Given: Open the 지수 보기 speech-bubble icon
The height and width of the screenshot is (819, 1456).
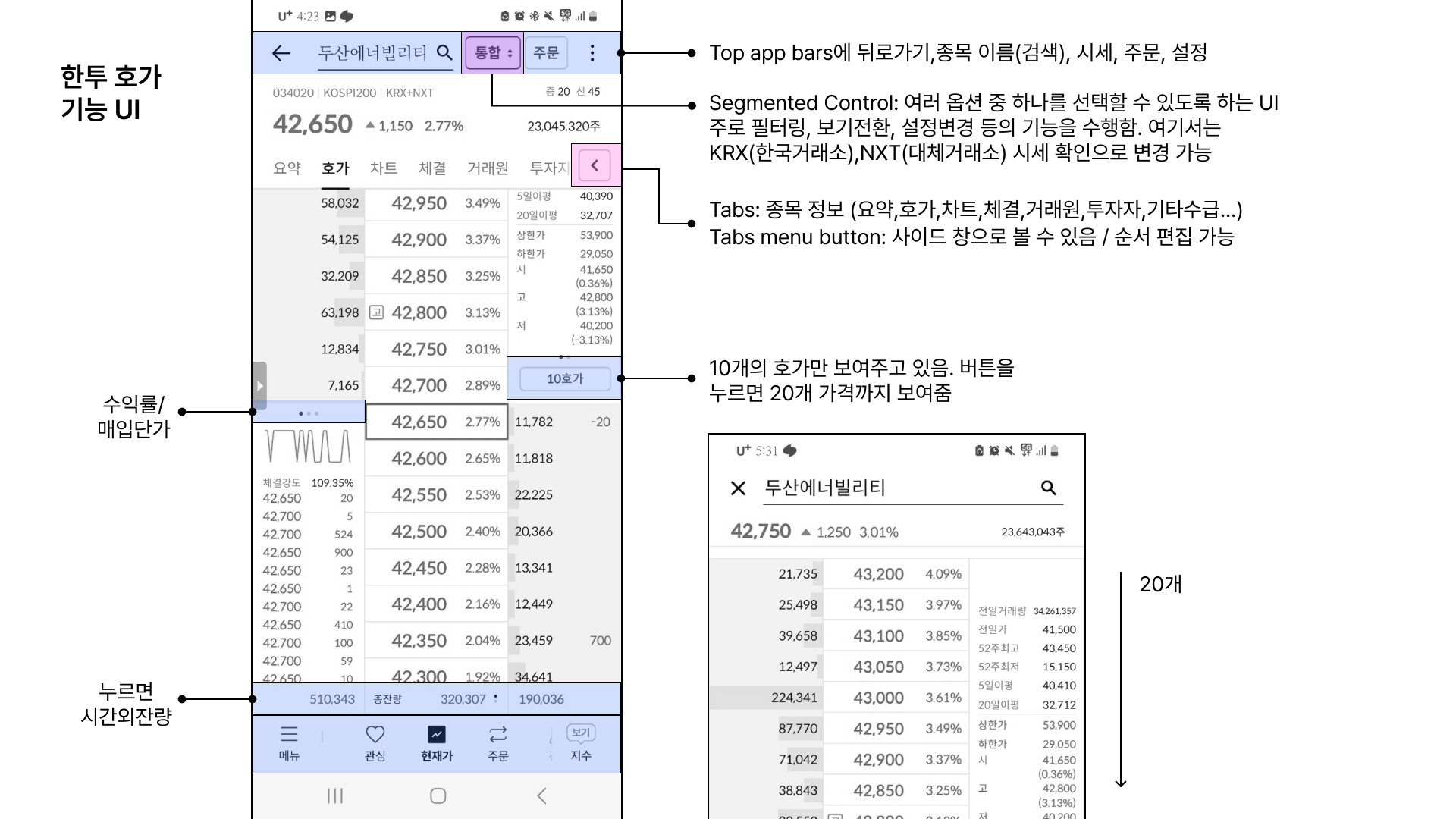Looking at the screenshot, I should click(x=582, y=733).
